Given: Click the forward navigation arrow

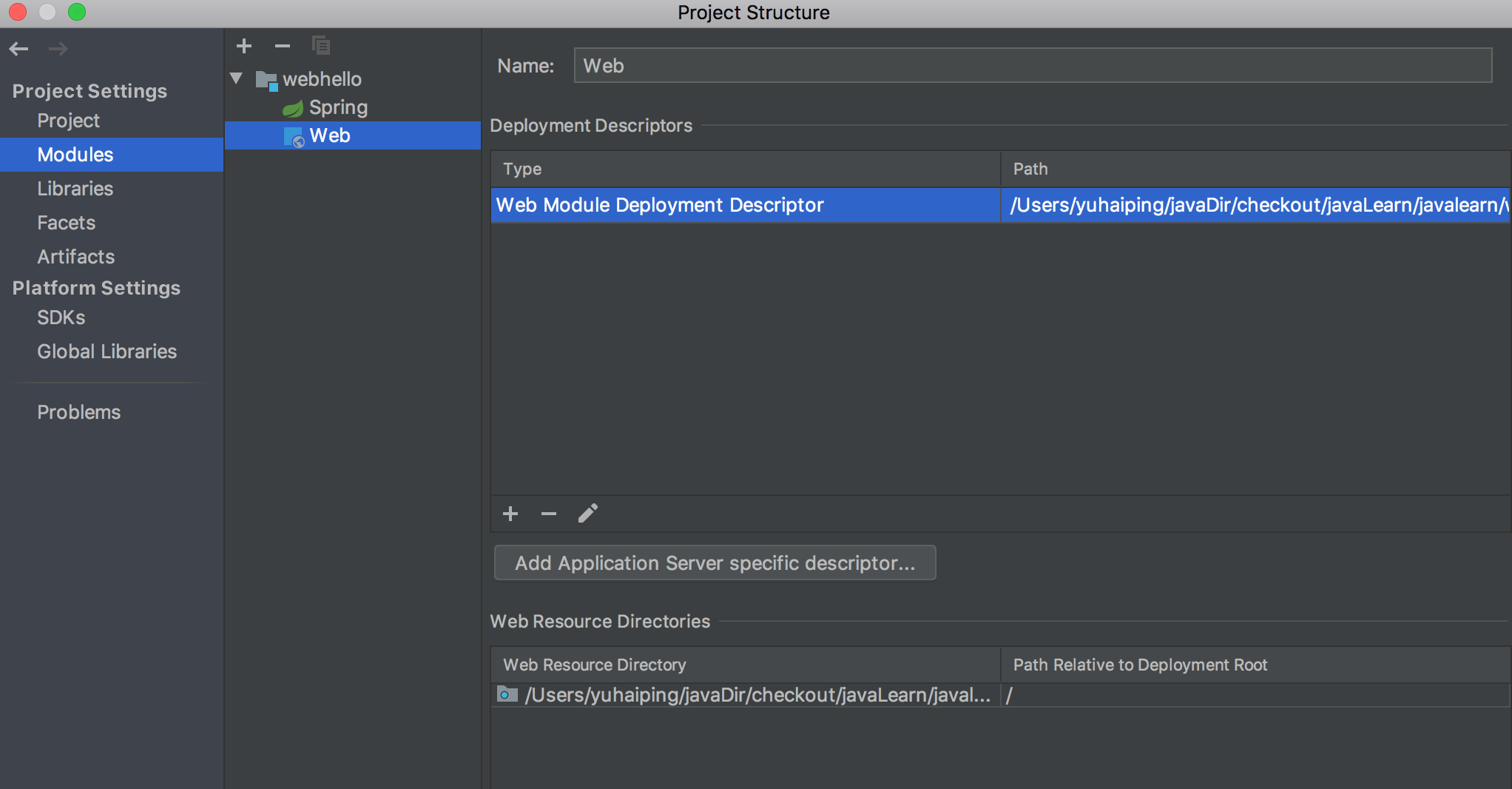Looking at the screenshot, I should pos(58,49).
